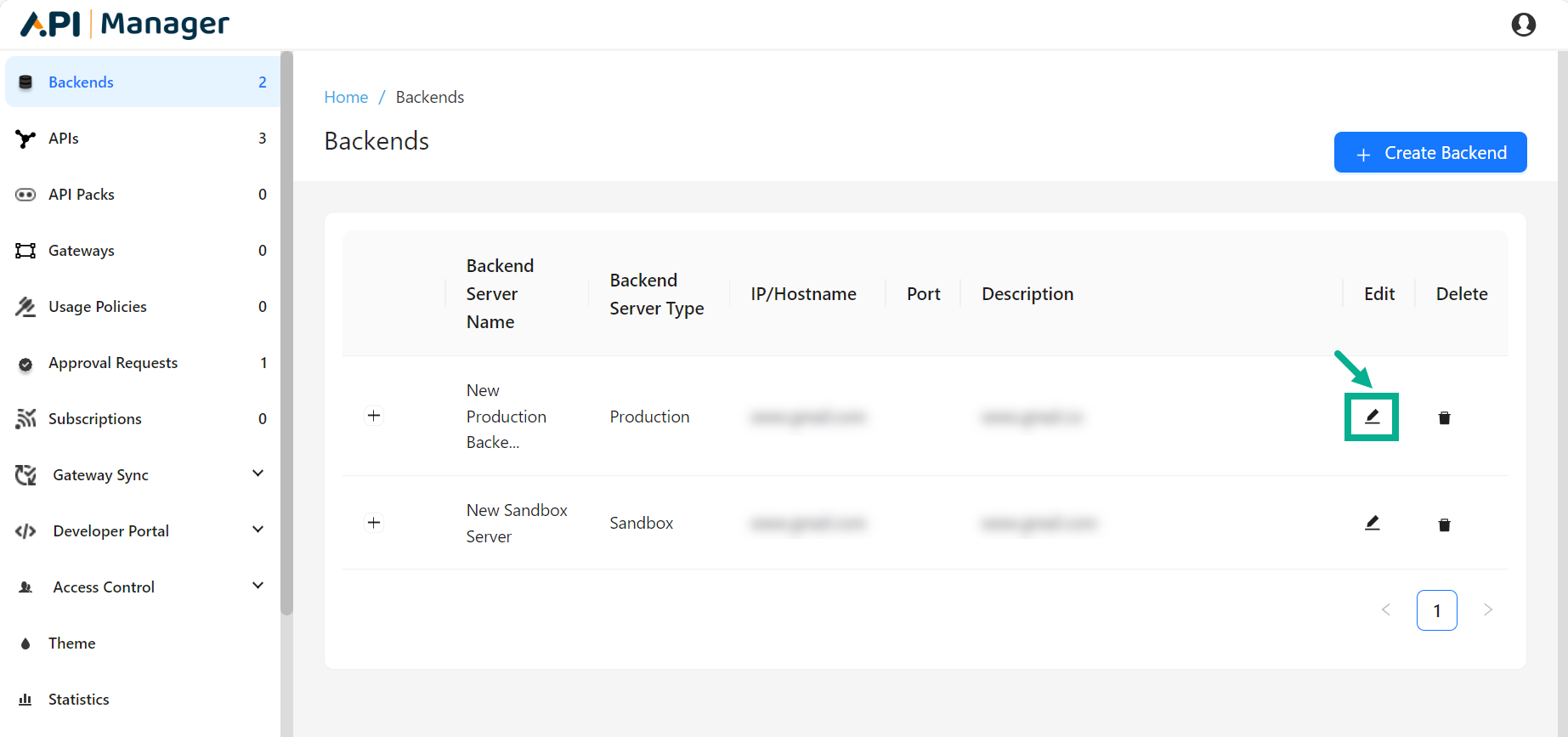Click the user profile avatar icon
Viewport: 1568px width, 737px height.
(1523, 25)
